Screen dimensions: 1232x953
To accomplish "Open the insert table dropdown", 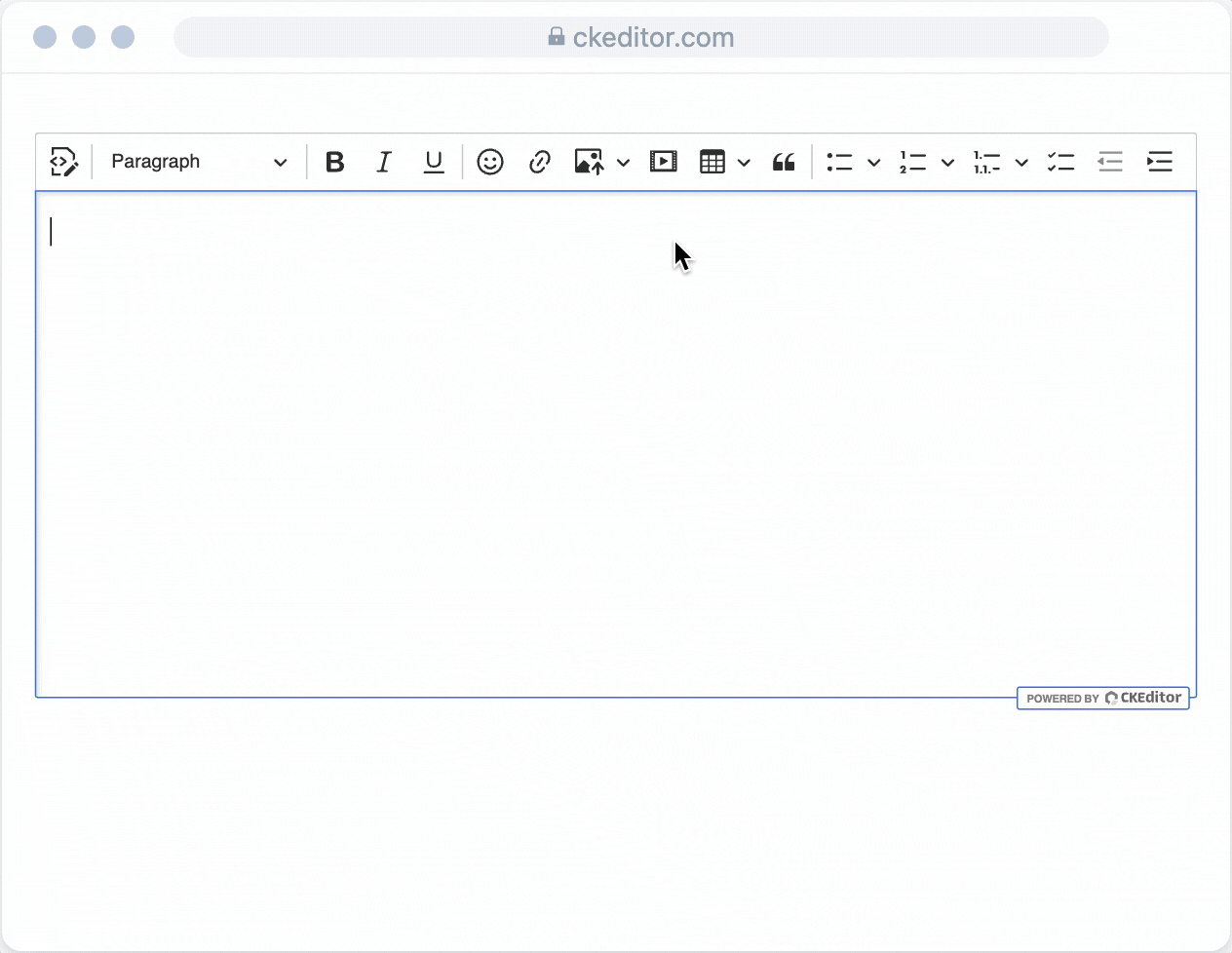I will click(x=745, y=162).
